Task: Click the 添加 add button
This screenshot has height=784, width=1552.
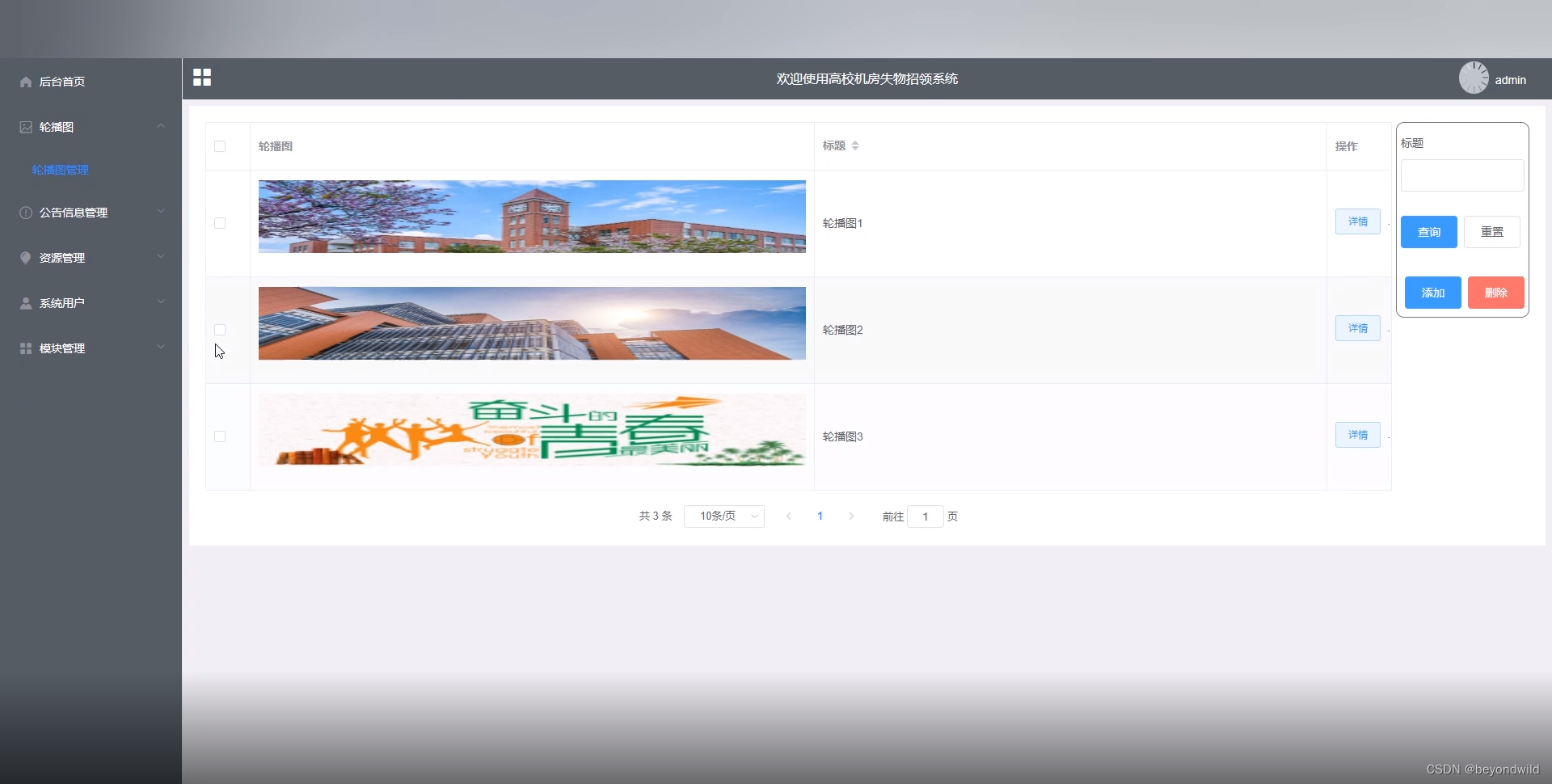Action: click(1432, 293)
